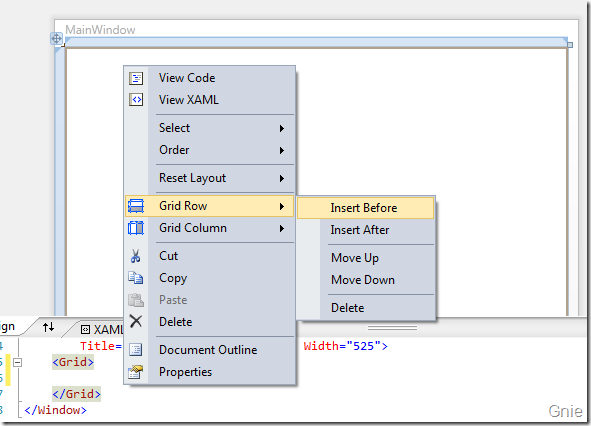Click the View XAML icon
Image resolution: width=591 pixels, height=426 pixels.
coord(136,100)
